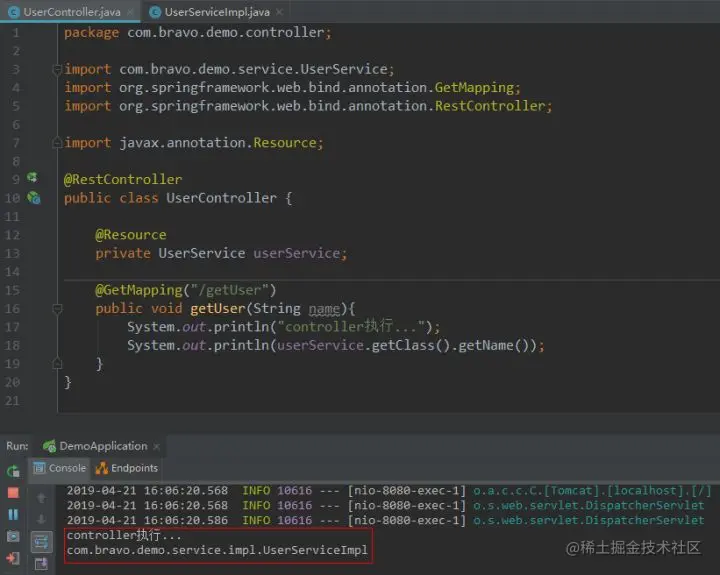Click the underlined name parameter on line 16
Image resolution: width=720 pixels, height=575 pixels.
(324, 309)
